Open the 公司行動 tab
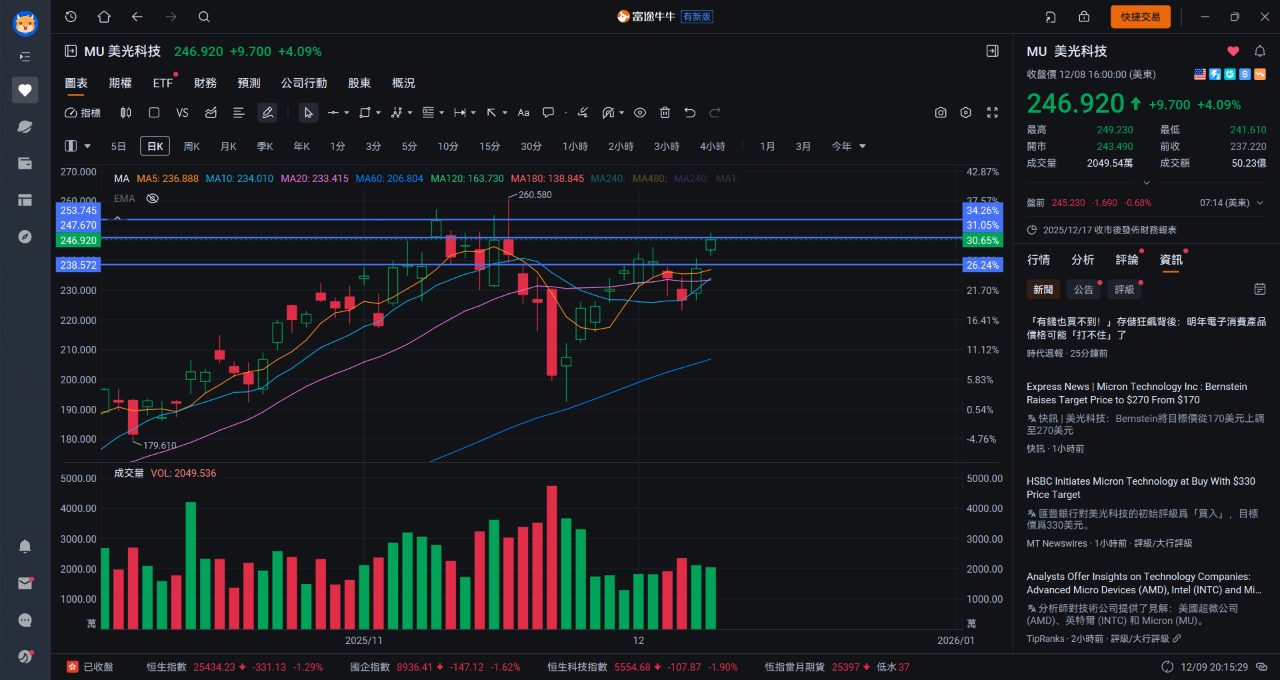Image resolution: width=1280 pixels, height=680 pixels. point(304,83)
